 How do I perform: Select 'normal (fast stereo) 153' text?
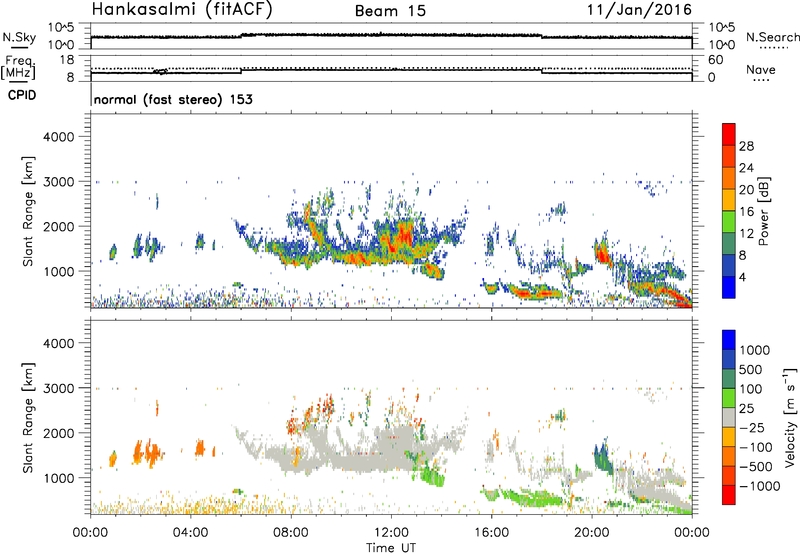coord(173,99)
